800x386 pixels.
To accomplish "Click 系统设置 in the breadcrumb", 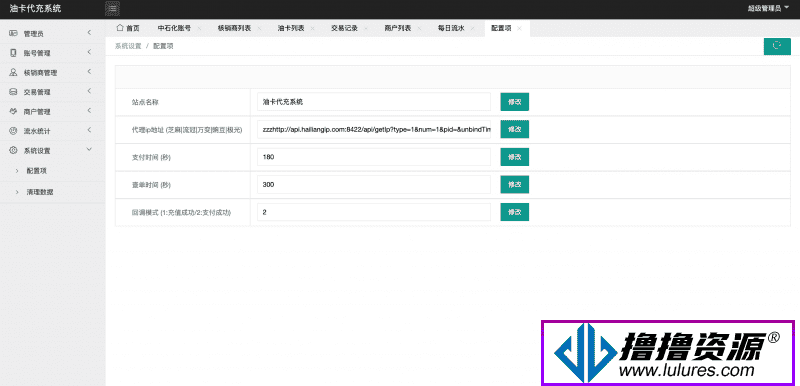I will pyautogui.click(x=128, y=46).
